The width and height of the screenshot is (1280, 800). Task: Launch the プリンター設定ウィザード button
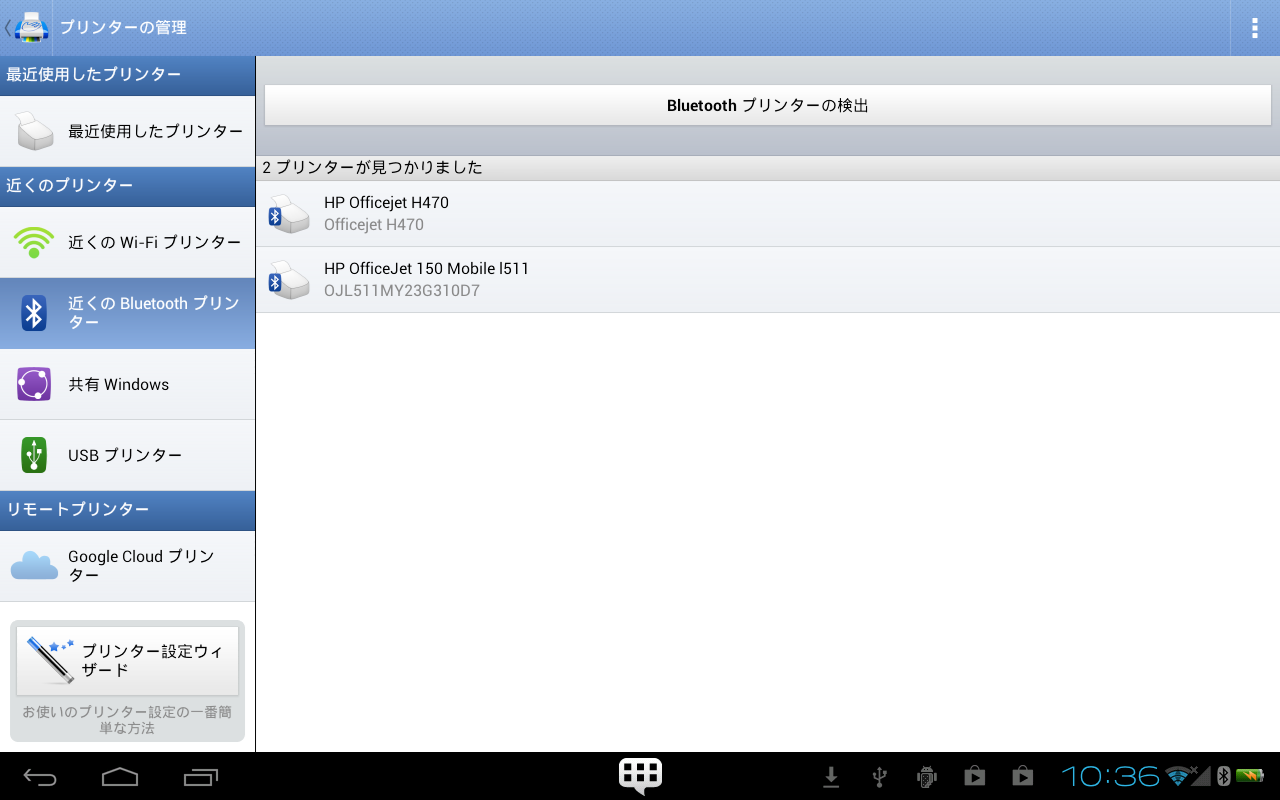(127, 660)
